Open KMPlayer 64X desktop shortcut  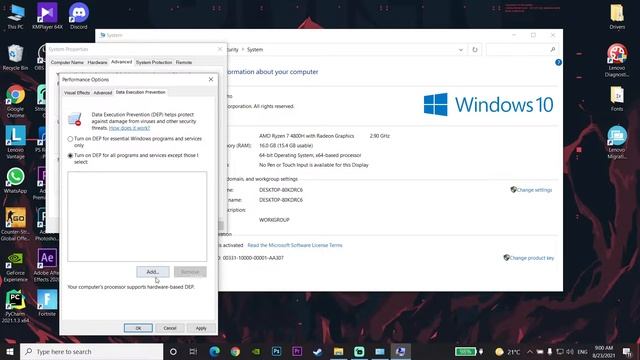(47, 16)
